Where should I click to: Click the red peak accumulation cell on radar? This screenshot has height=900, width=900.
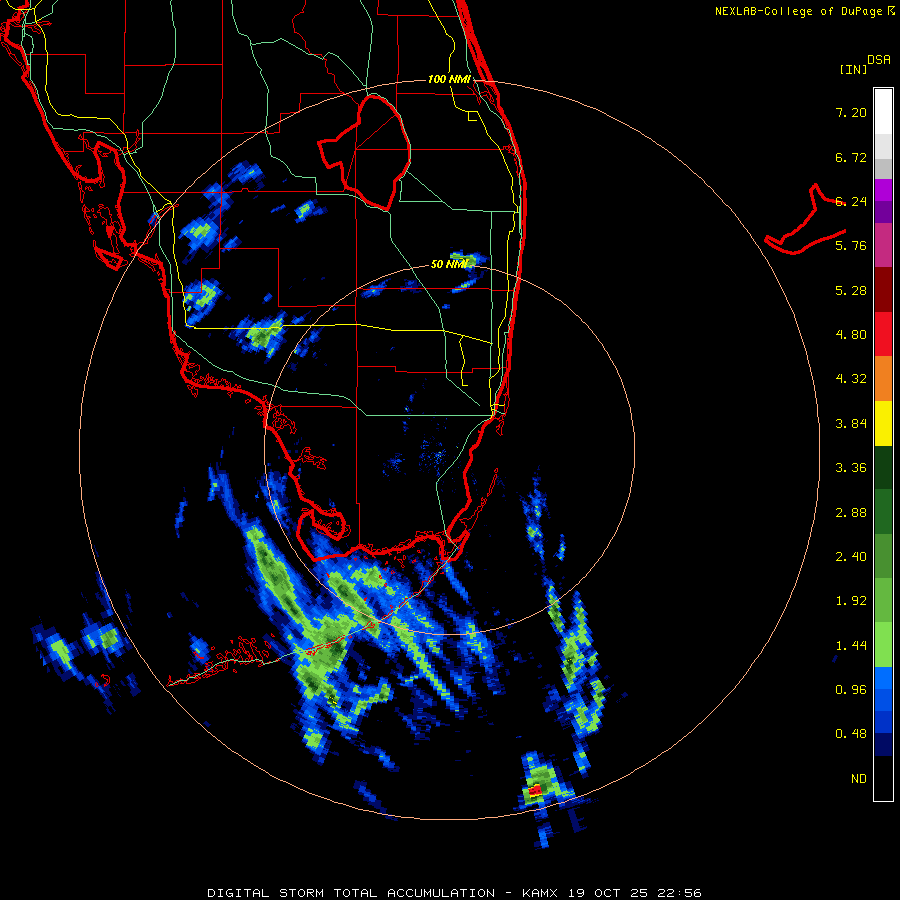[x=535, y=791]
